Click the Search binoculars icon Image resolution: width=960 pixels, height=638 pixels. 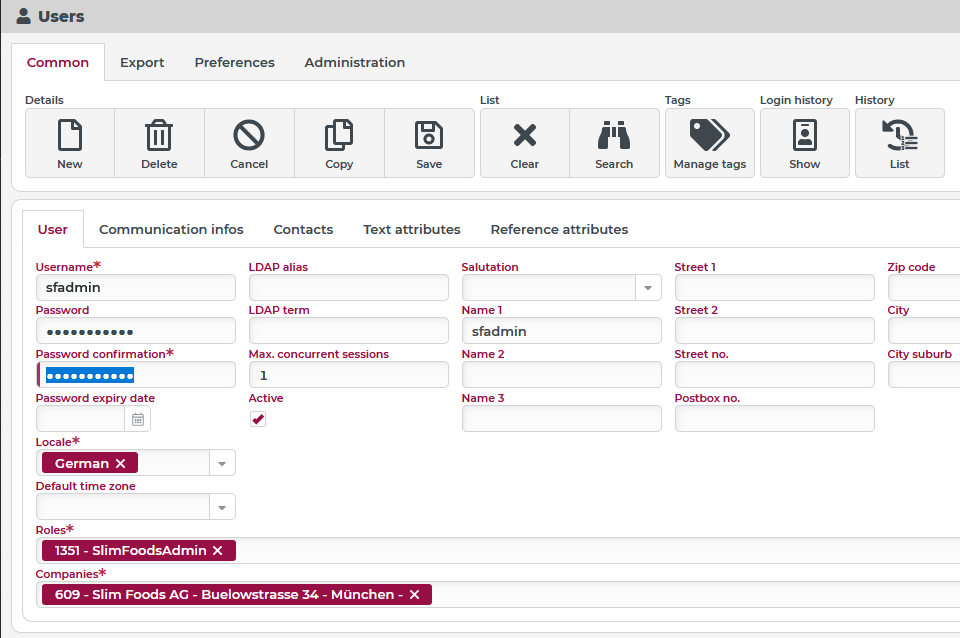click(x=614, y=135)
